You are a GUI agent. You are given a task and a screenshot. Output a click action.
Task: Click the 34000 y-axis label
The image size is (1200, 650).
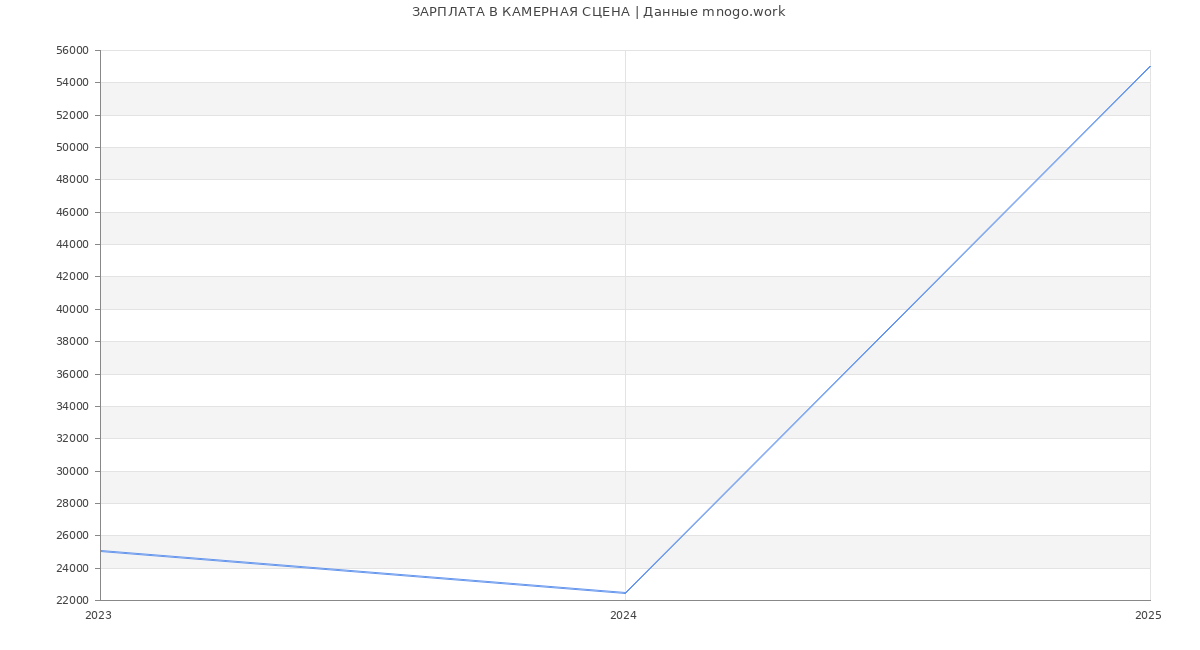[x=72, y=407]
